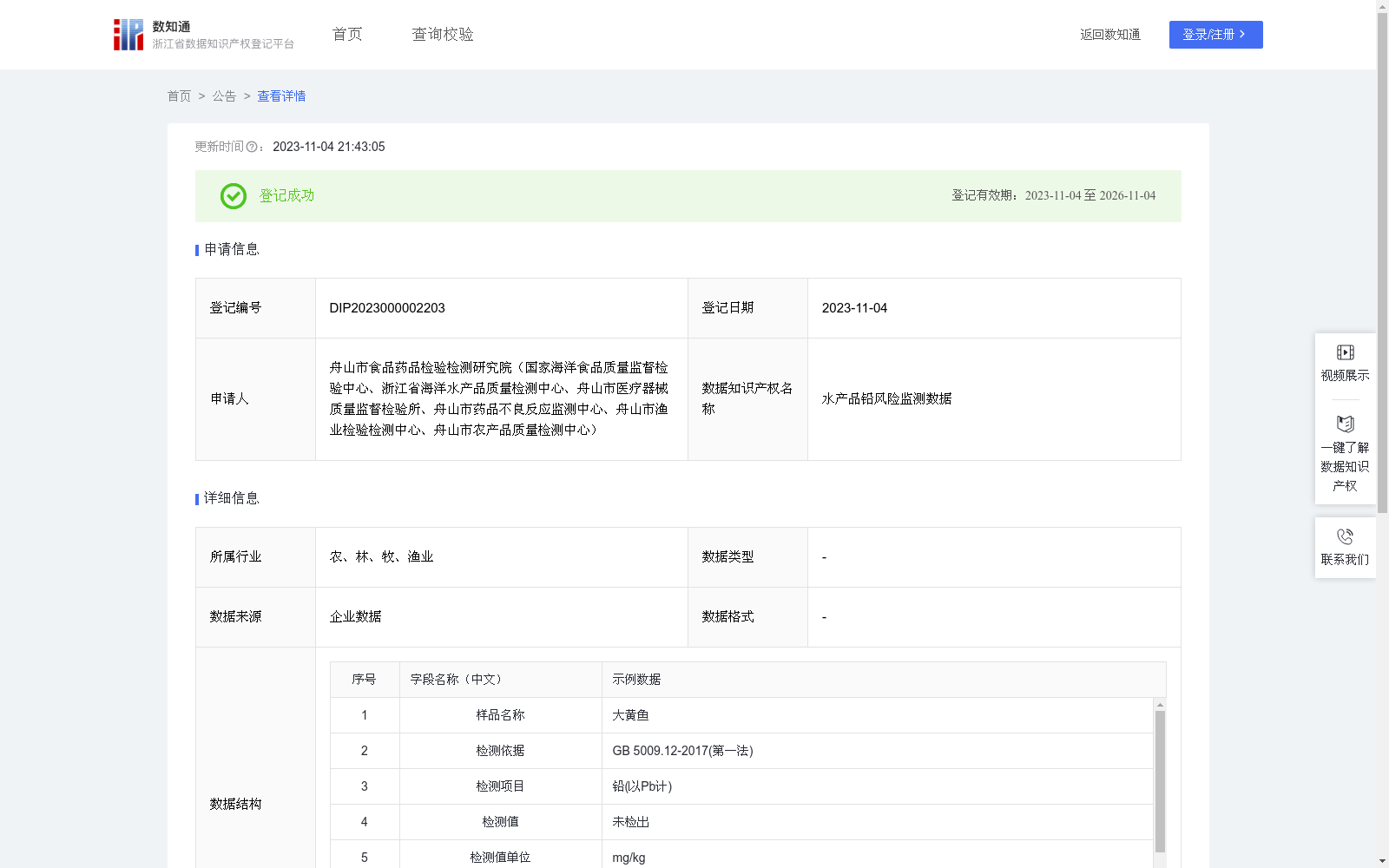Click the 登记有效期 validity period text
This screenshot has height=868, width=1389.
coord(1053,196)
